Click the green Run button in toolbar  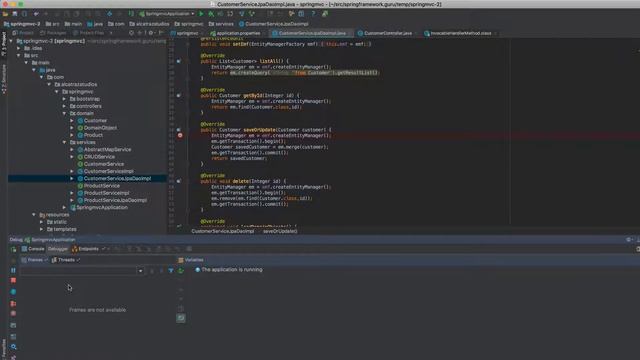pos(201,14)
